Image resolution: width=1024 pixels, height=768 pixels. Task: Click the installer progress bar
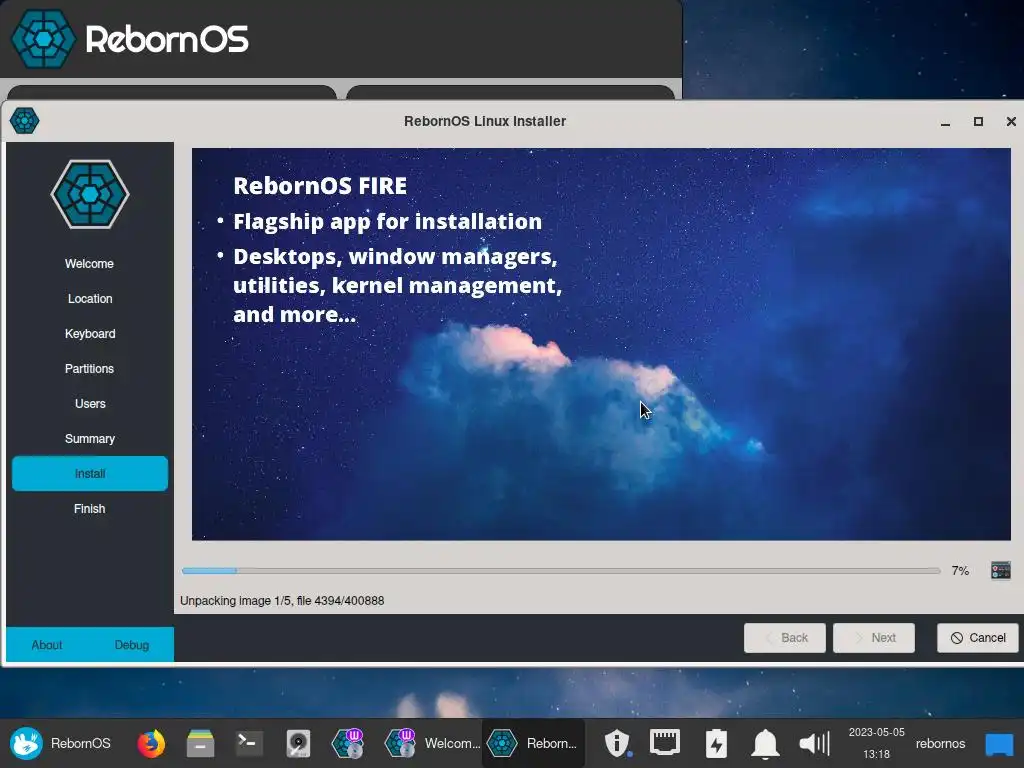click(x=561, y=571)
